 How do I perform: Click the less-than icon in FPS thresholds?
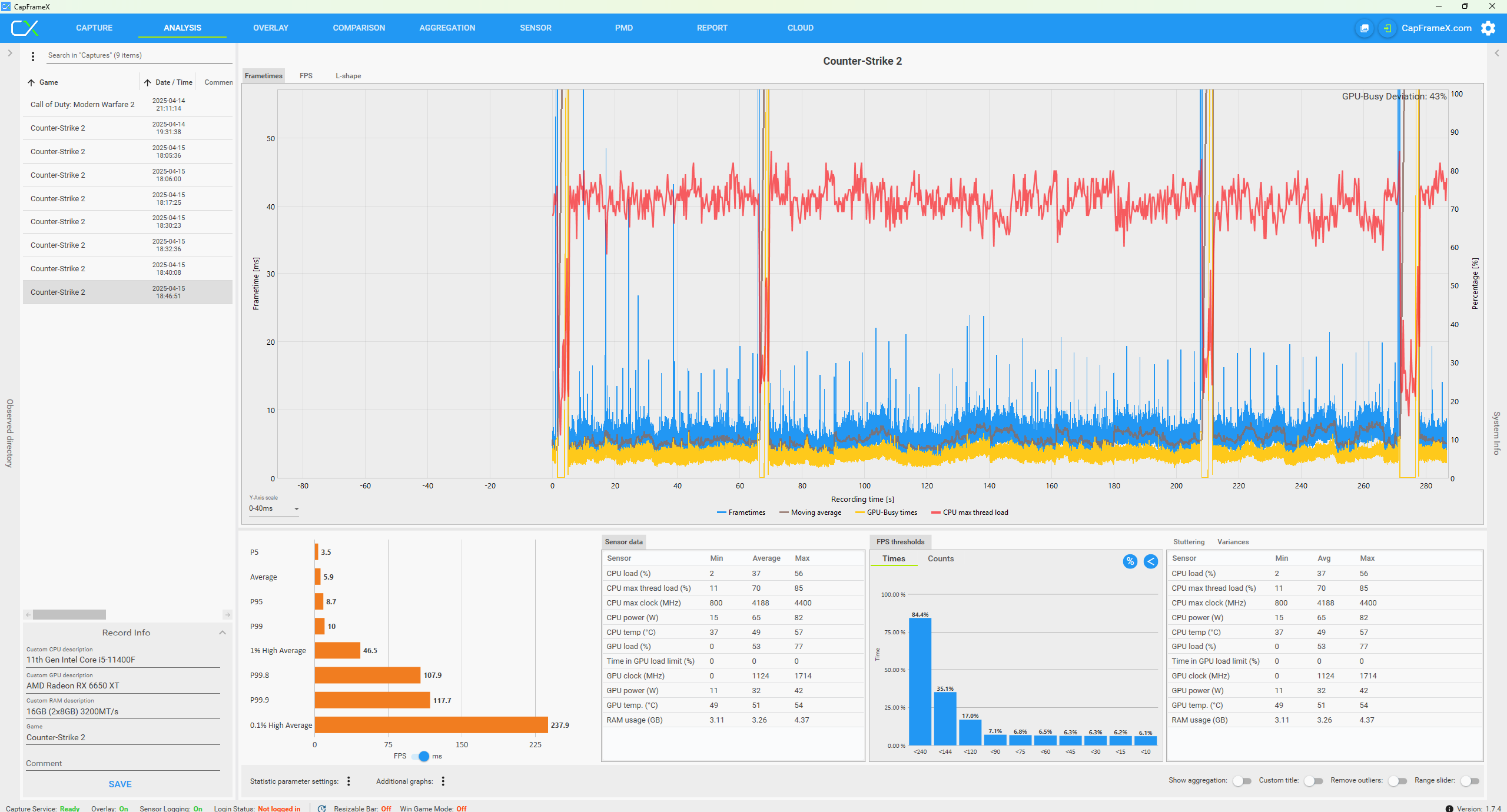[1150, 561]
